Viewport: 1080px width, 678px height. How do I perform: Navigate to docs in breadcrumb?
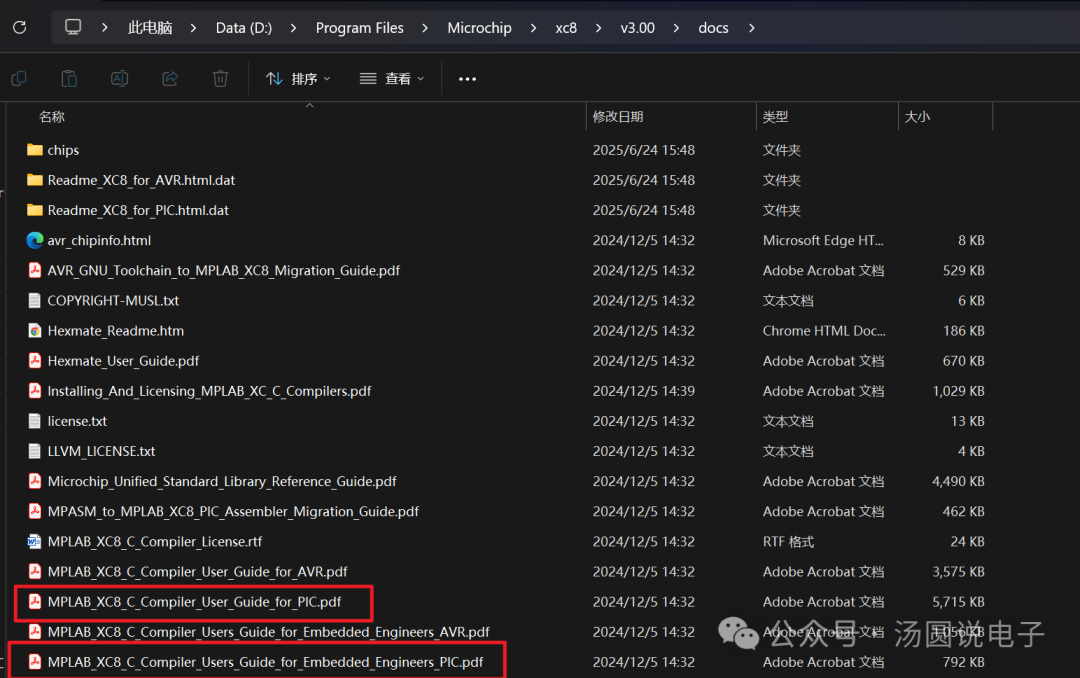point(714,28)
